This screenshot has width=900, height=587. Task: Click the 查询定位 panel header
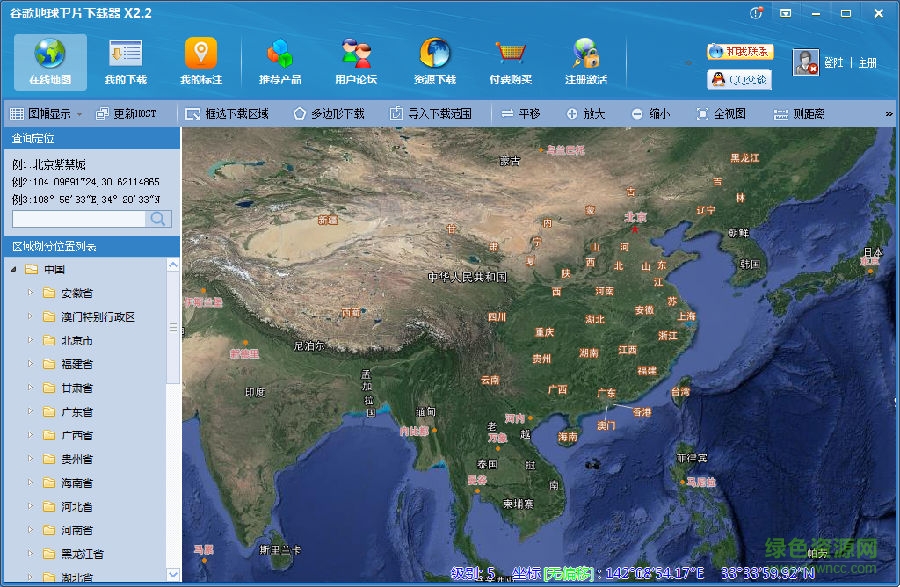[x=92, y=138]
